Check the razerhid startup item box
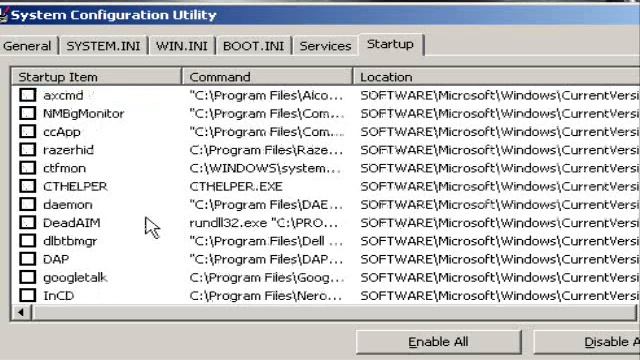The width and height of the screenshot is (640, 360). click(x=27, y=149)
